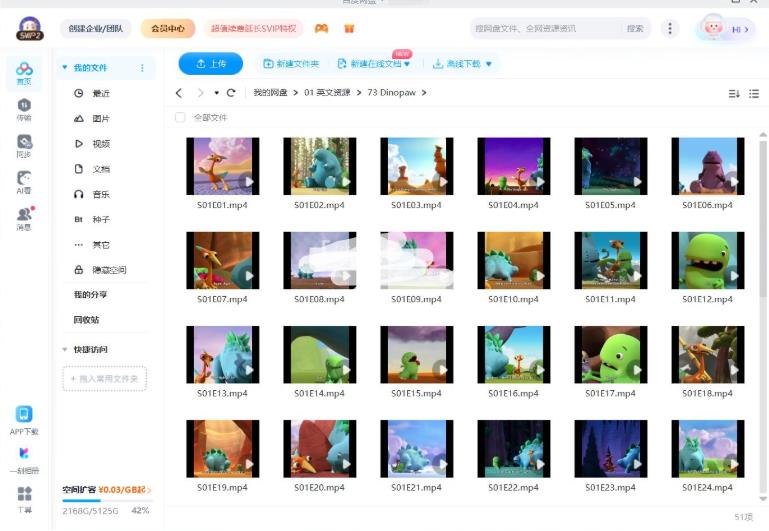Viewport: 769px width, 531px height.
Task: Click file name S01E10.mp4
Action: point(513,299)
